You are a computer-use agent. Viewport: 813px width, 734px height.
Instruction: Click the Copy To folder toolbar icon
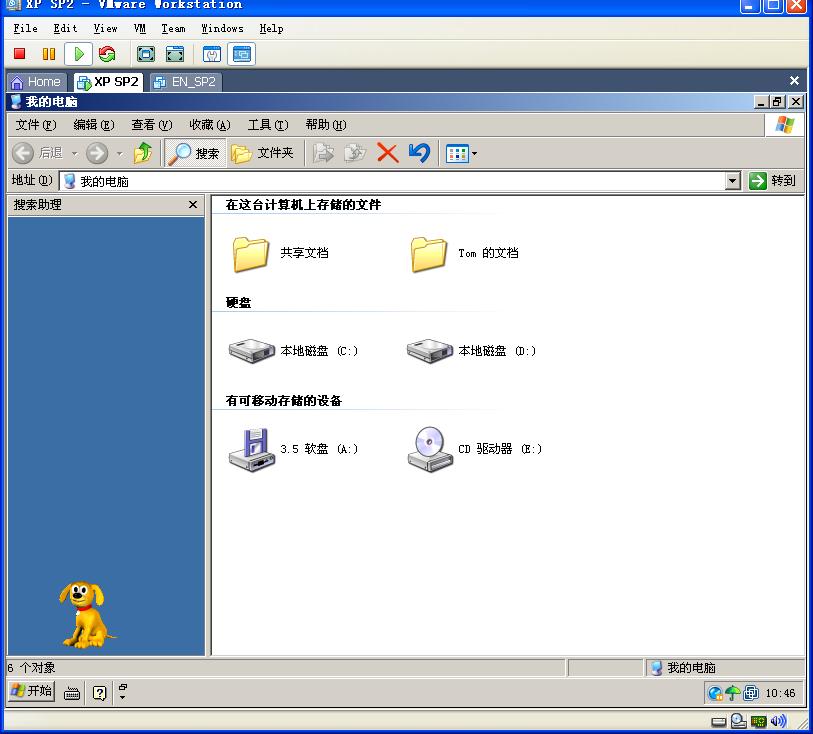(x=355, y=153)
